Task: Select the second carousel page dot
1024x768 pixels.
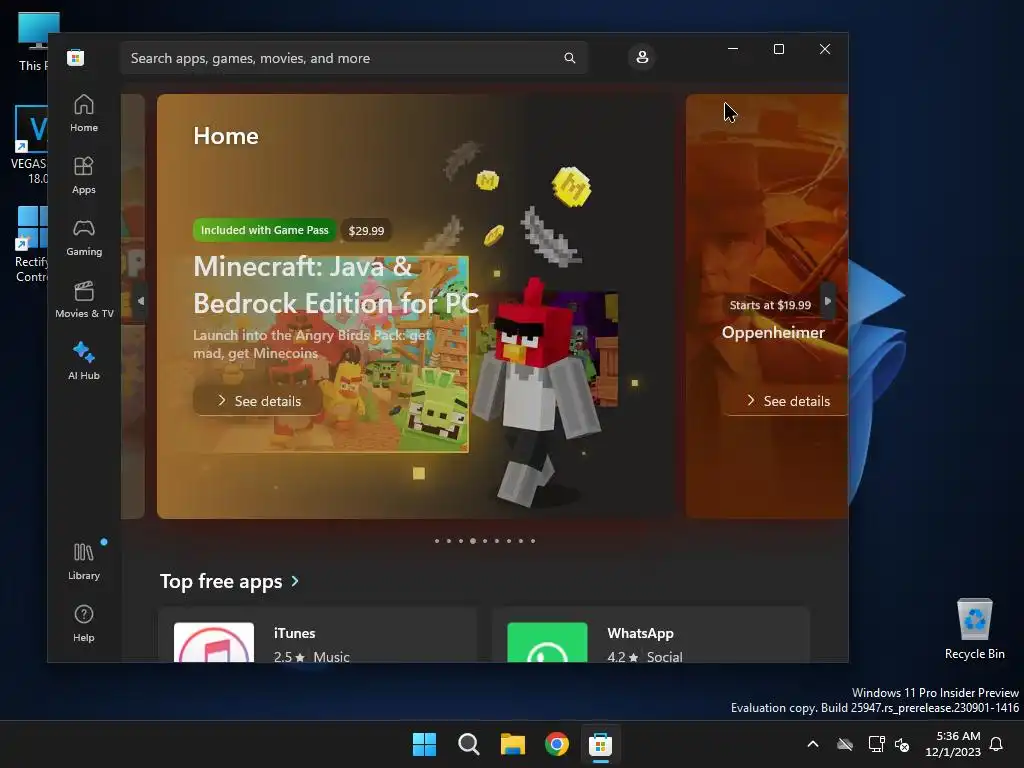Action: click(449, 541)
